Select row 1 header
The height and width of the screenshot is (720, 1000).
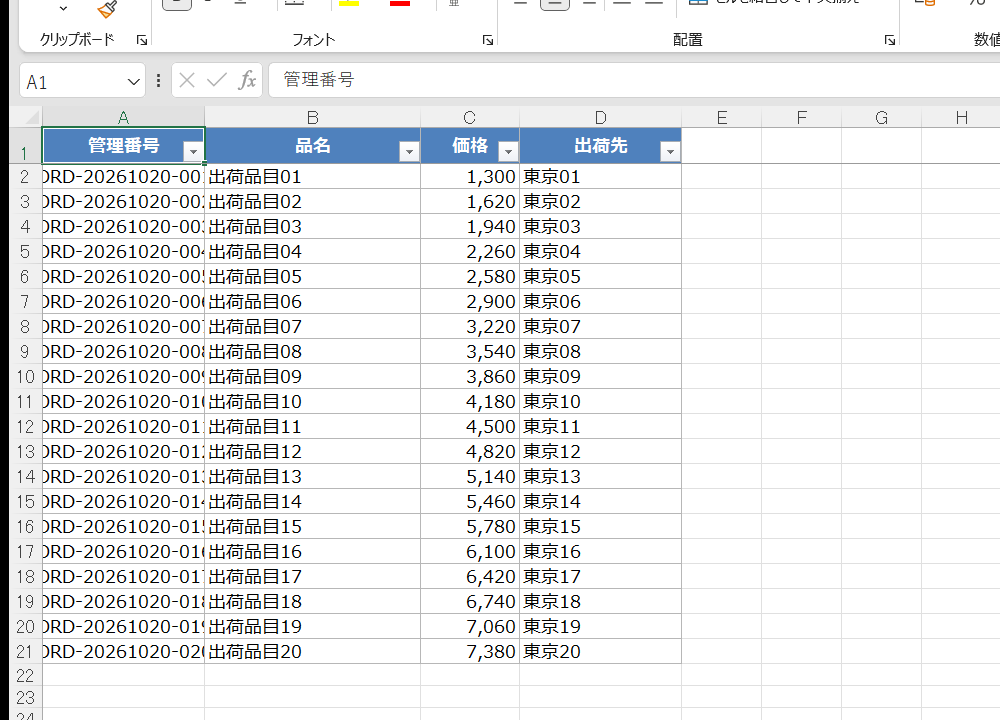pos(25,145)
